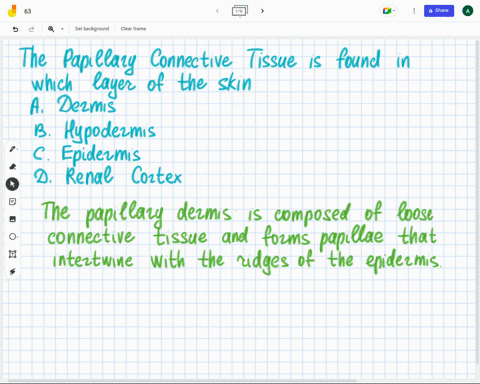
Task: Add a sticky note
Action: pyautogui.click(x=12, y=202)
